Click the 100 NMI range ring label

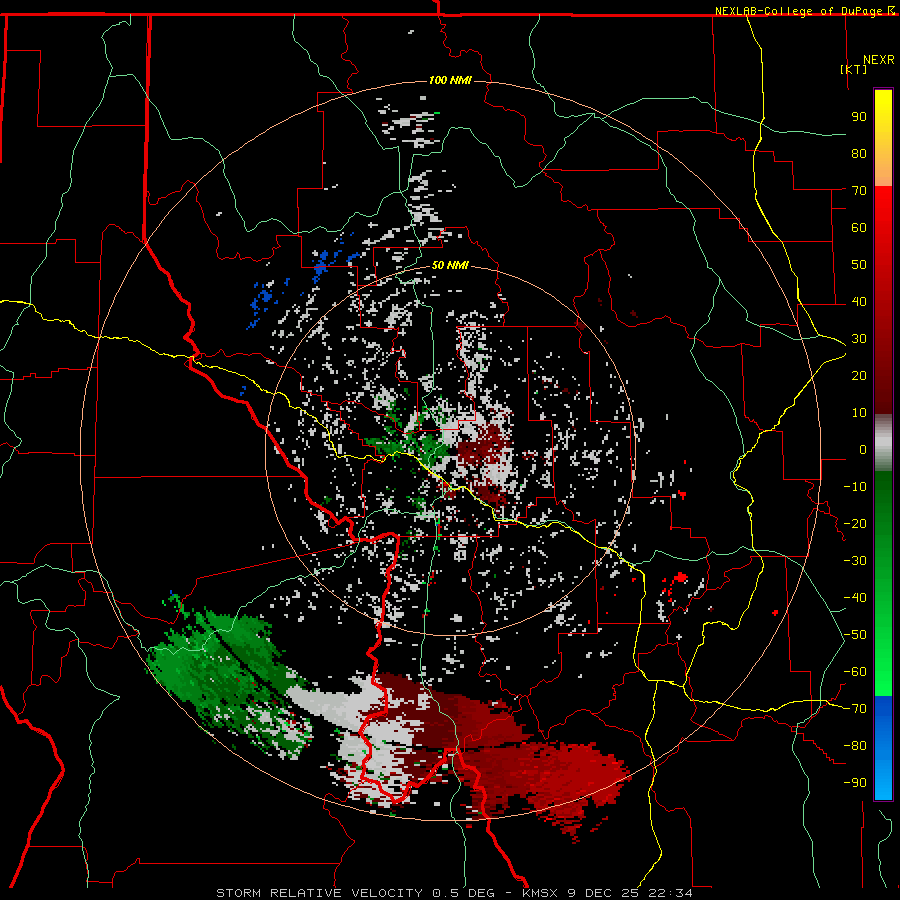(x=450, y=80)
